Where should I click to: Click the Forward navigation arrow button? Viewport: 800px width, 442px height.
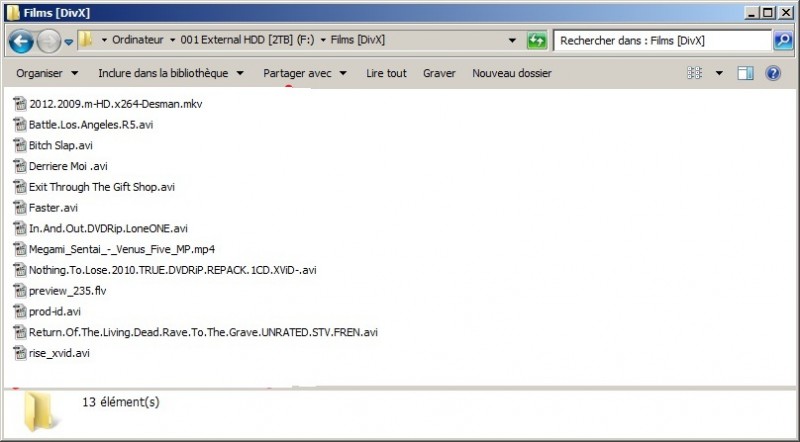click(x=48, y=41)
